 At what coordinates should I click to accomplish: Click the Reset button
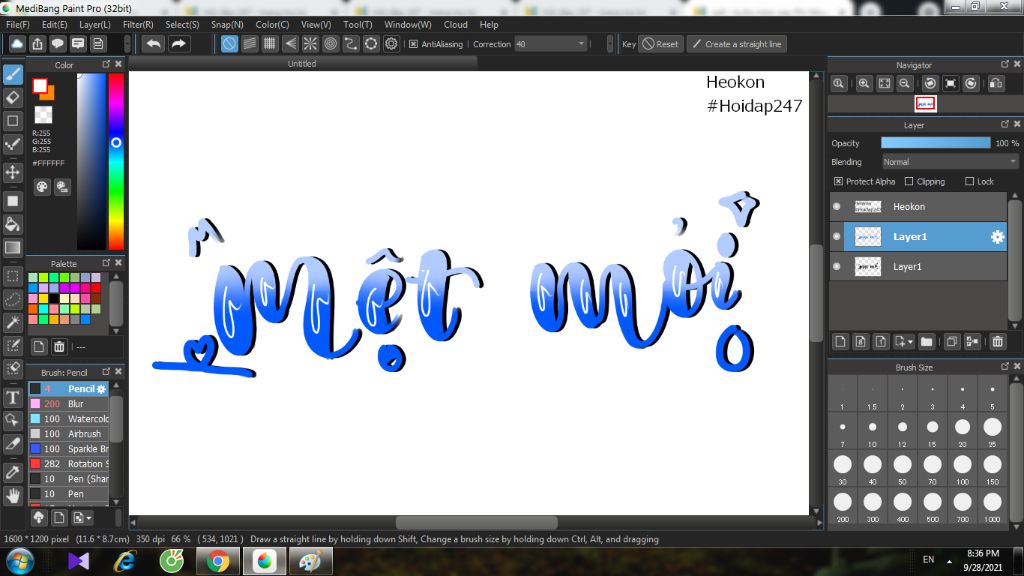pyautogui.click(x=660, y=44)
